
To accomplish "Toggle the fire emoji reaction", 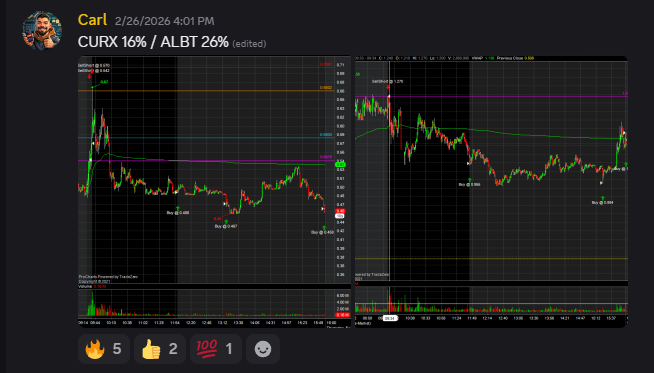I will [104, 349].
